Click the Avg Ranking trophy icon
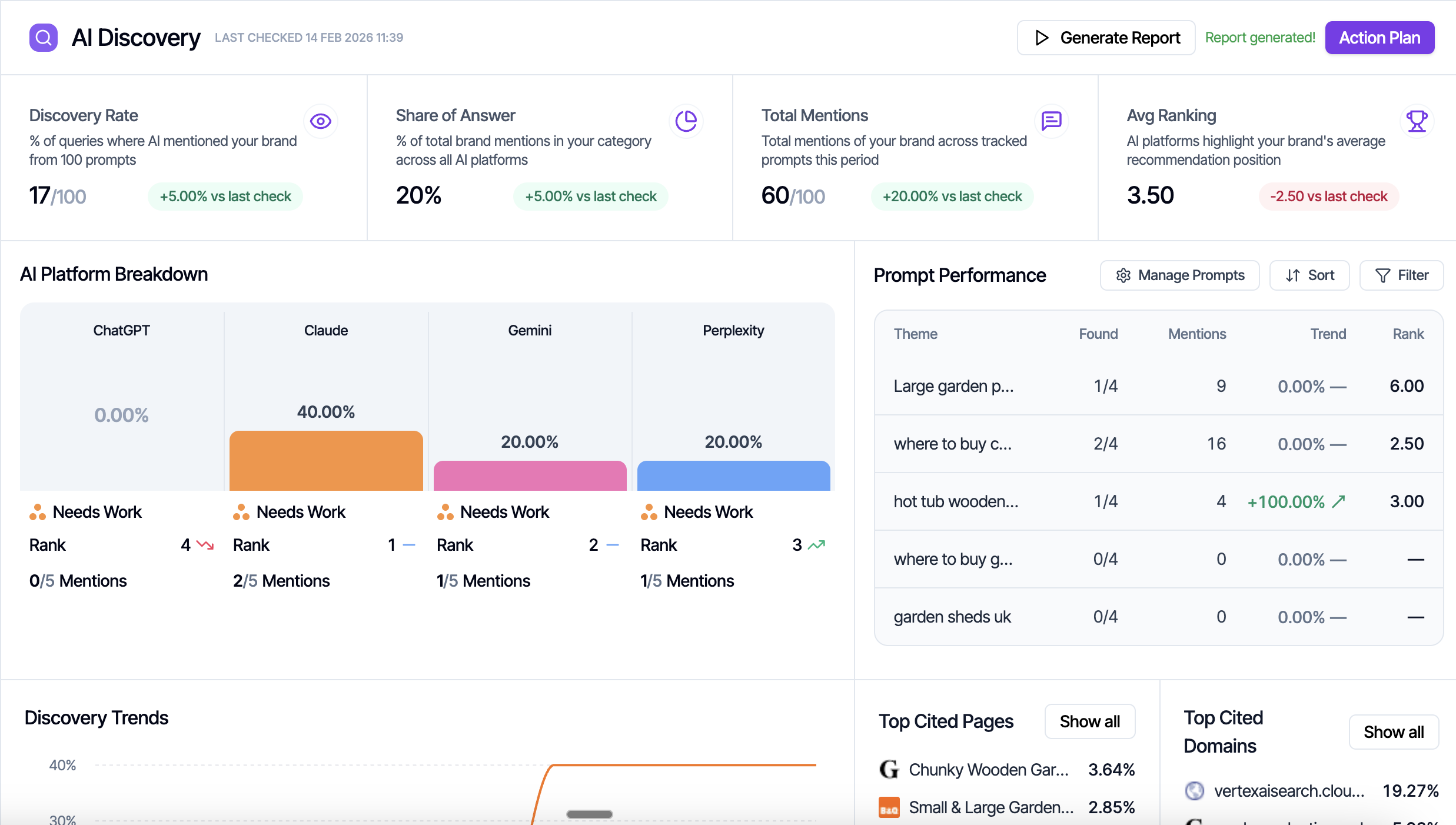Screen dimensions: 1456x825 [x=1417, y=121]
